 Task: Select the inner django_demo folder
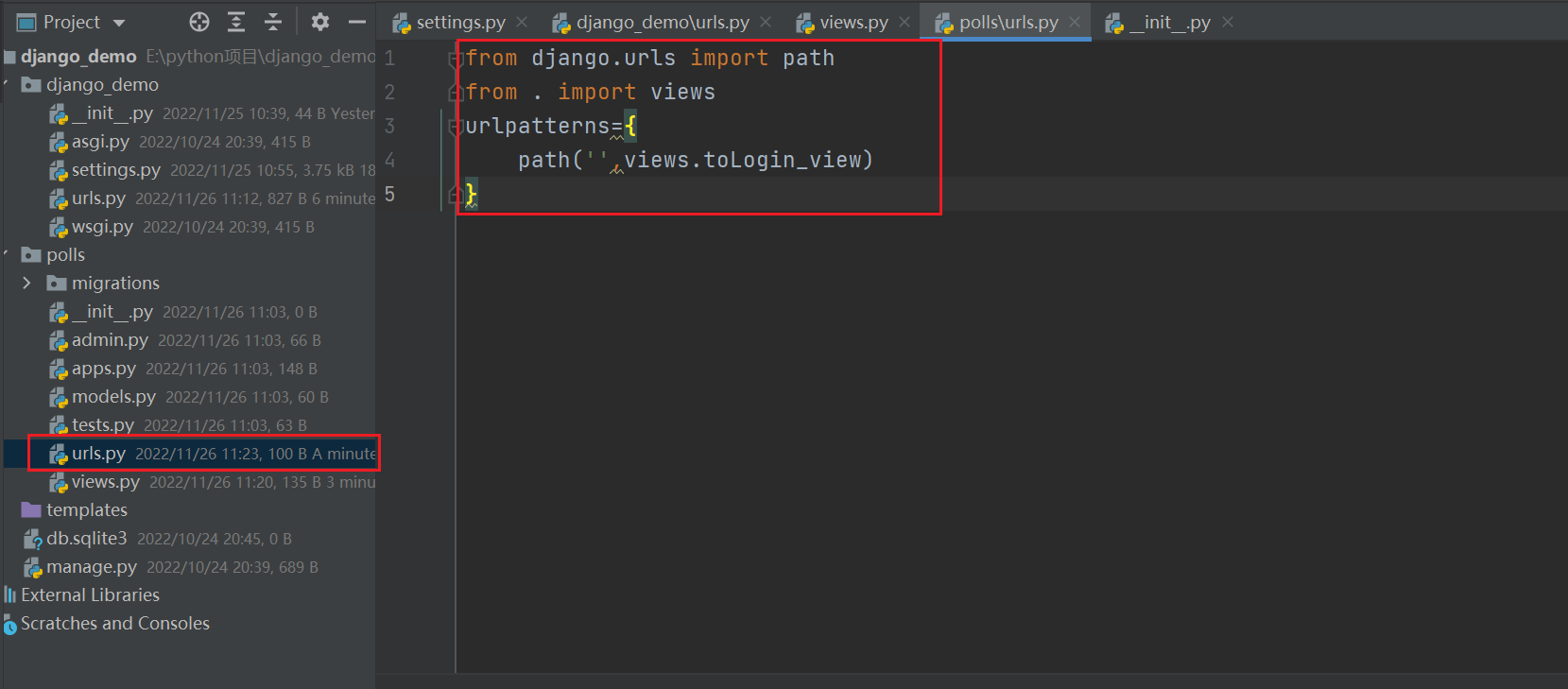(x=102, y=85)
